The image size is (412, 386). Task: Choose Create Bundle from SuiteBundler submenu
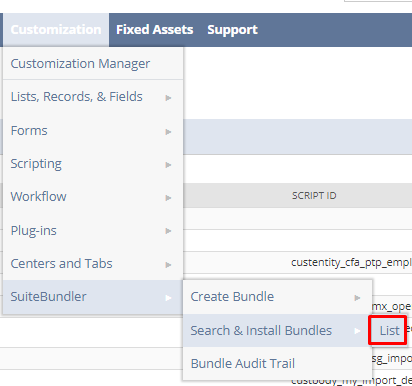tap(277, 297)
